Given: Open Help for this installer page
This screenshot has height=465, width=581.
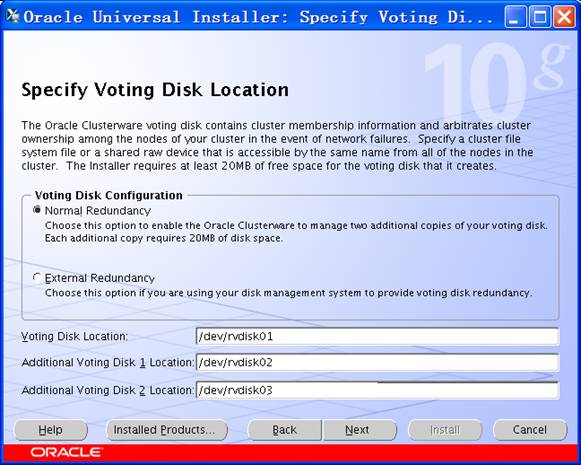Looking at the screenshot, I should click(x=51, y=430).
